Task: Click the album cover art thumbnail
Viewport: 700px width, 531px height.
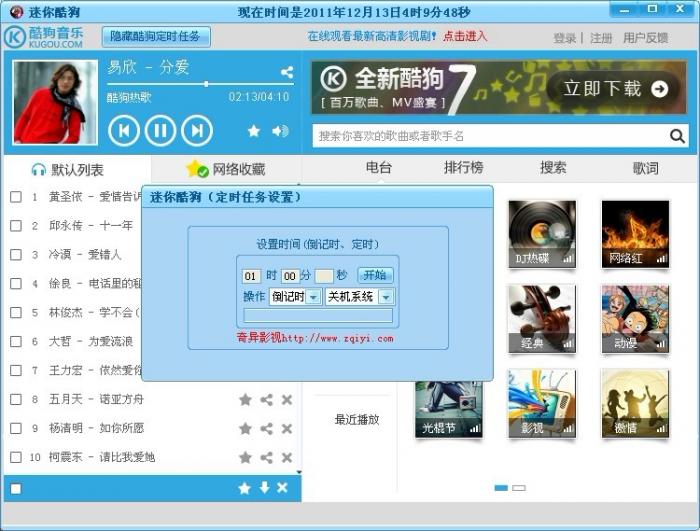Action: coord(55,102)
